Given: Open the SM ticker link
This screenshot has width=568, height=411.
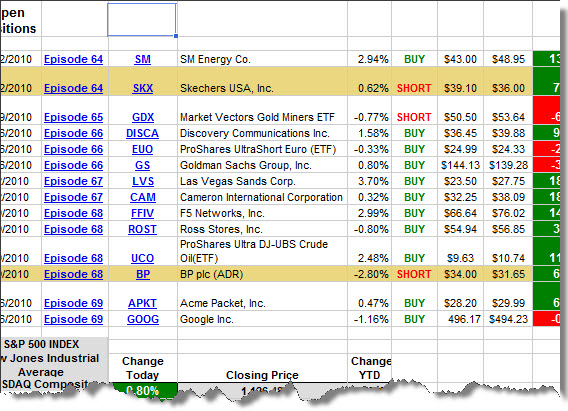Looking at the screenshot, I should 142,59.
